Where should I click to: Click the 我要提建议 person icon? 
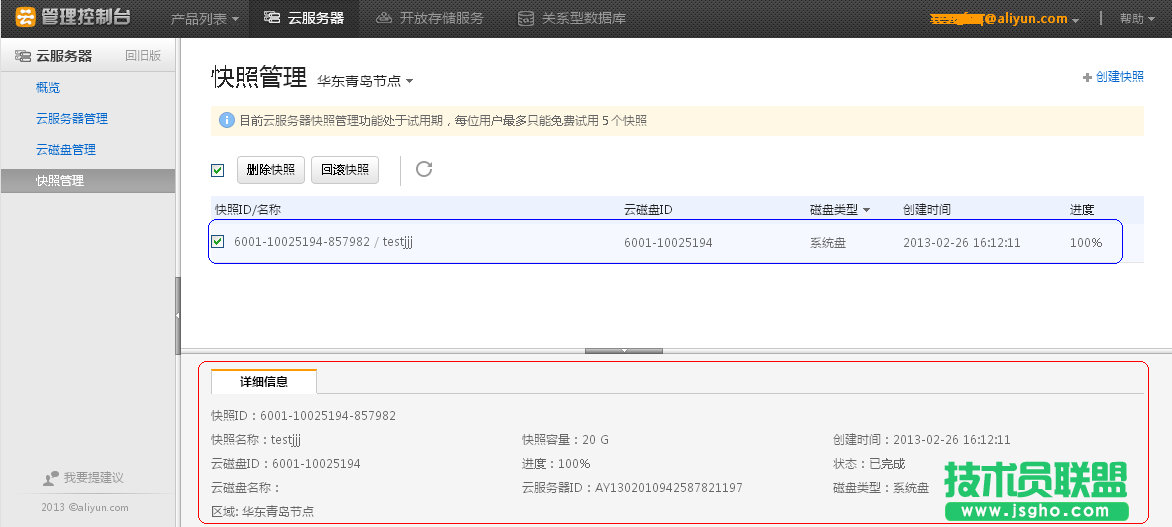[x=51, y=478]
